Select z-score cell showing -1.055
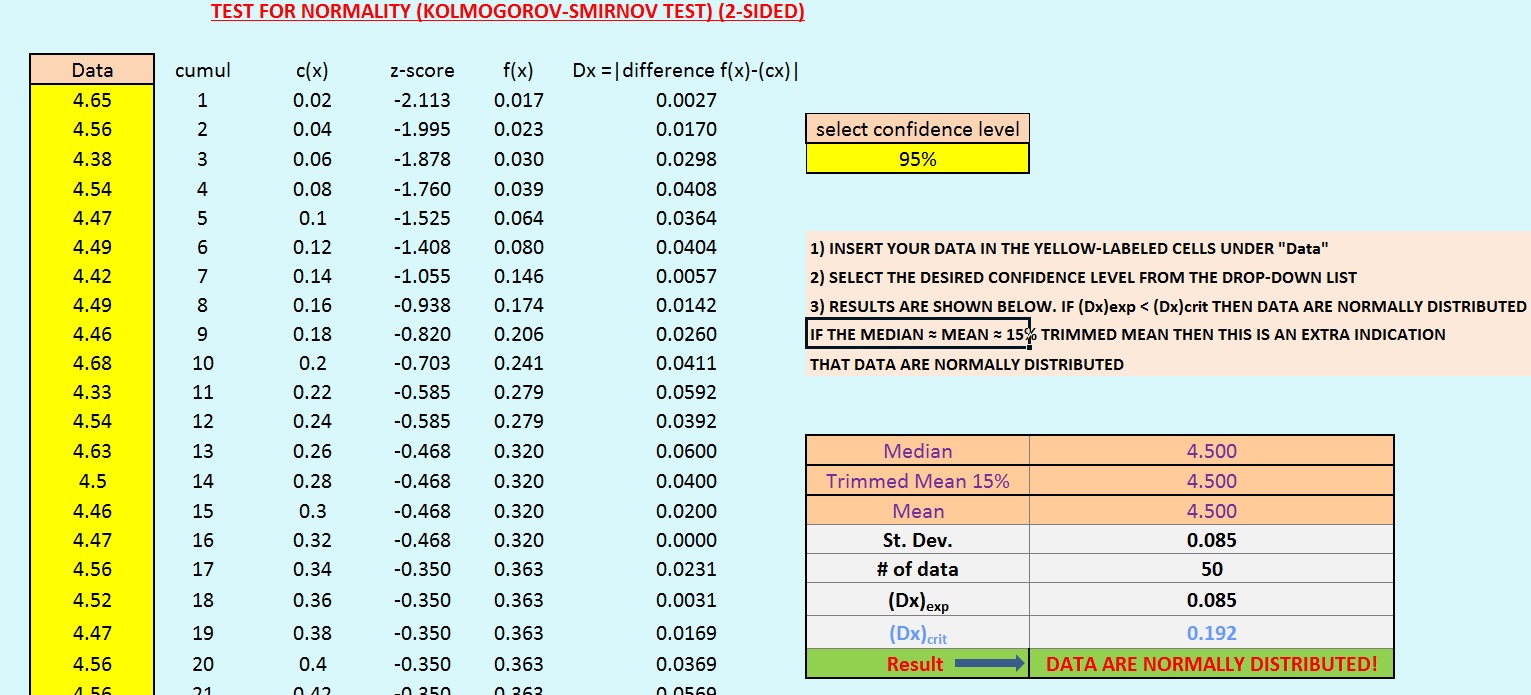Viewport: 1531px width, 695px height. coord(422,276)
